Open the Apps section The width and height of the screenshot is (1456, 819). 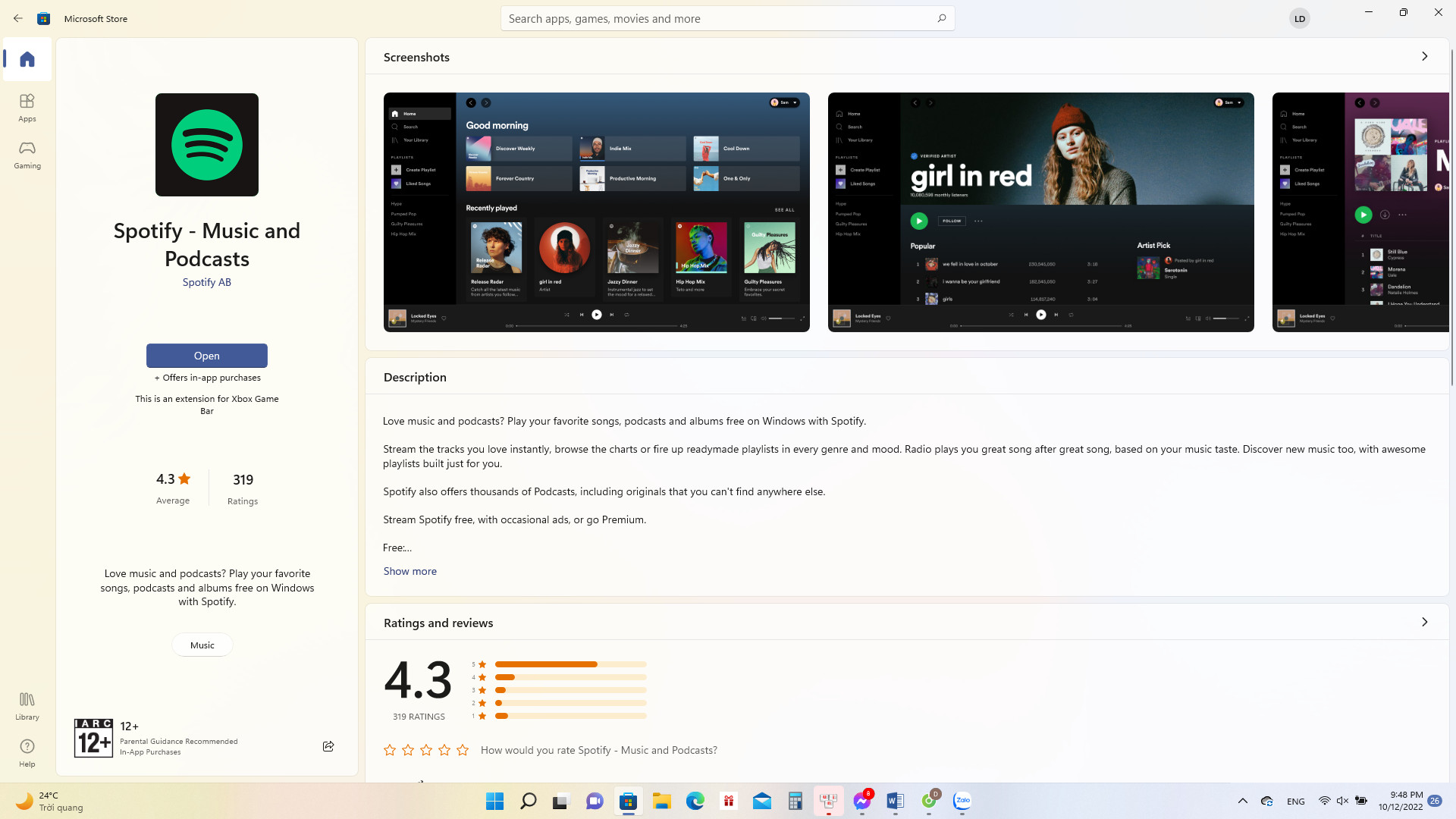[27, 107]
